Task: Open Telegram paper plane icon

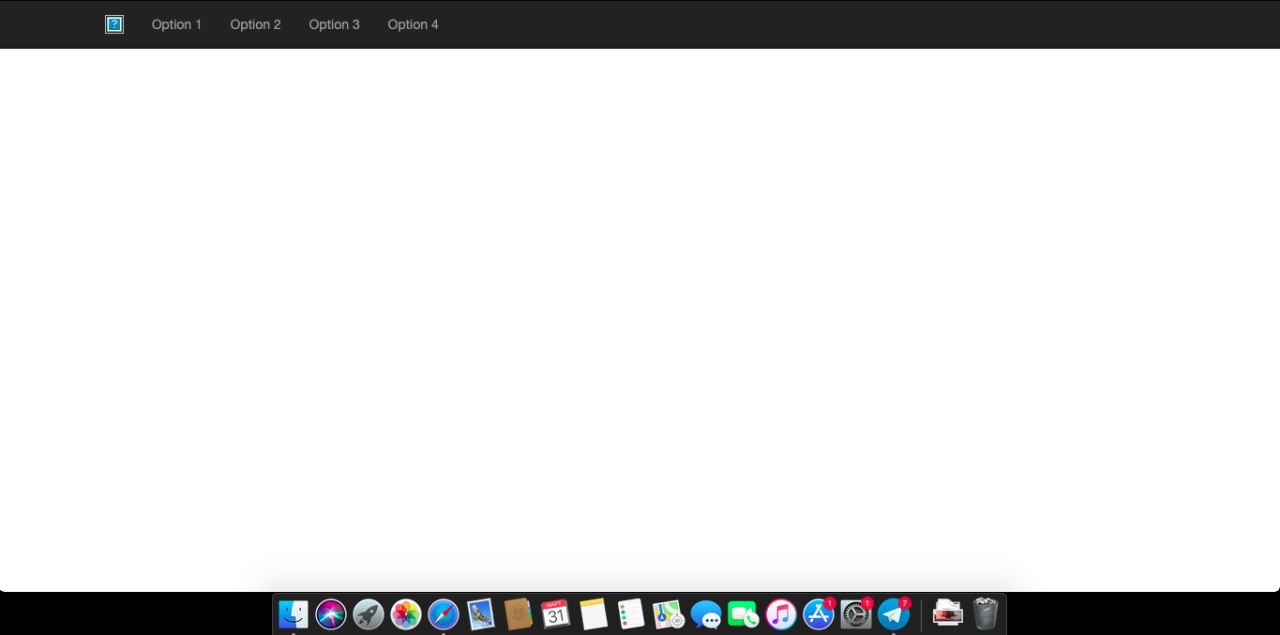Action: (x=894, y=614)
